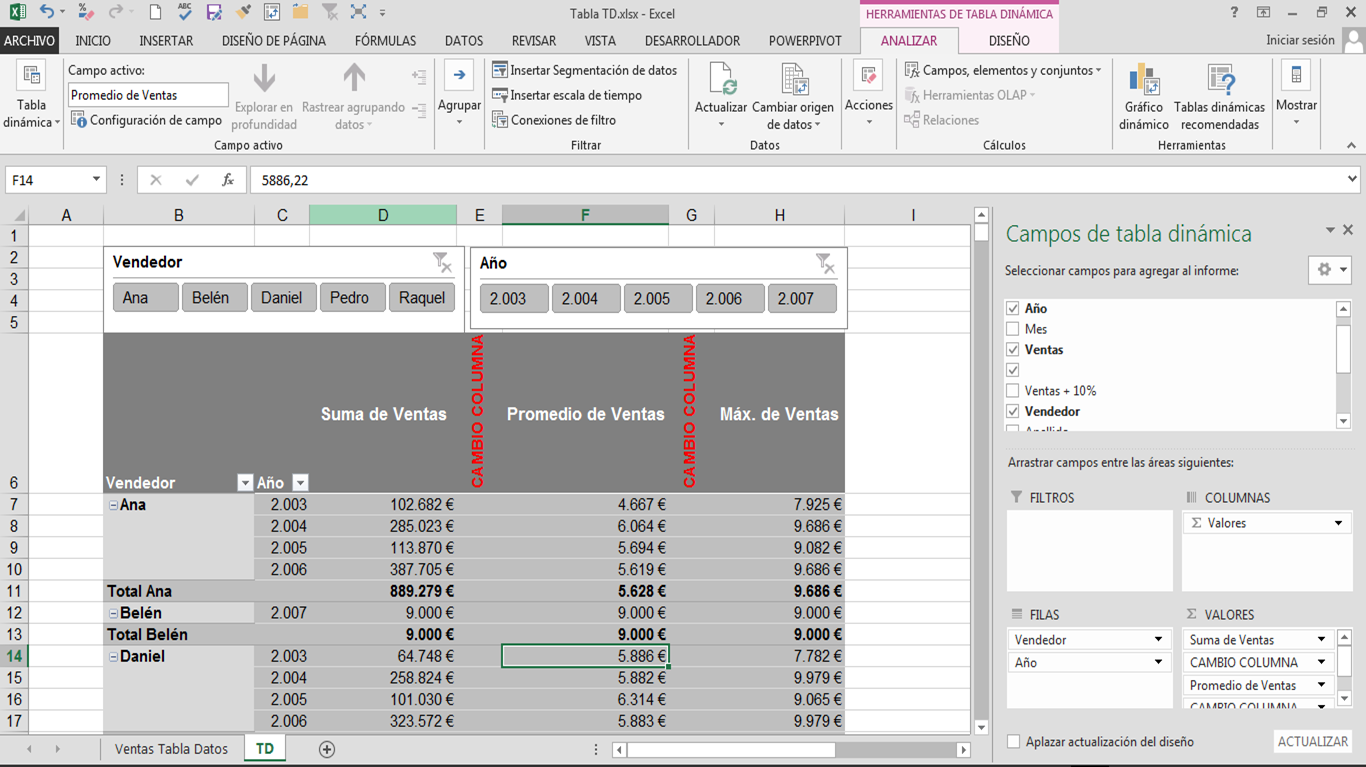Check Aplazar actualización del diseño
The image size is (1366, 767).
coord(1014,742)
